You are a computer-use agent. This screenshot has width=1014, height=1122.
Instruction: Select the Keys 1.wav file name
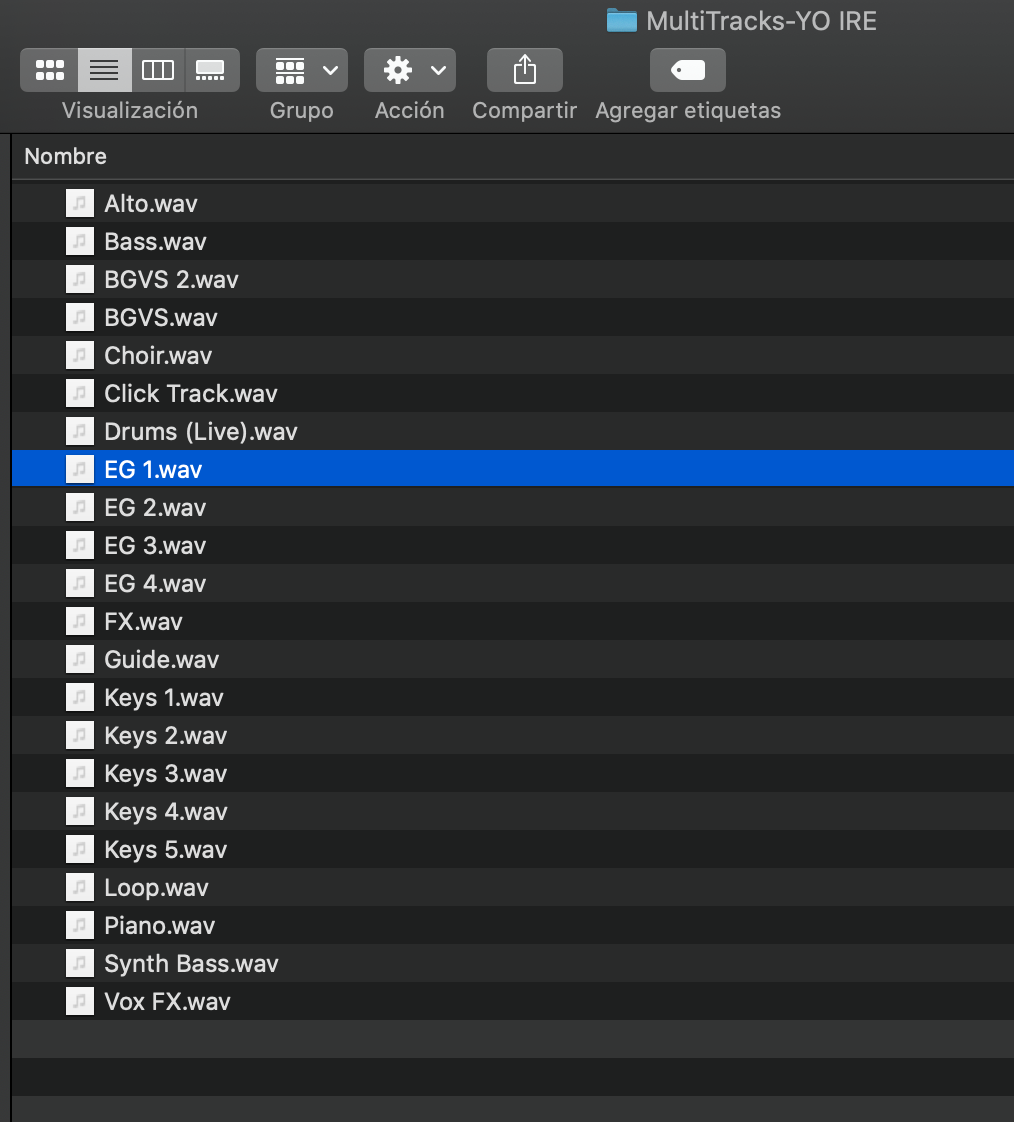pos(164,698)
